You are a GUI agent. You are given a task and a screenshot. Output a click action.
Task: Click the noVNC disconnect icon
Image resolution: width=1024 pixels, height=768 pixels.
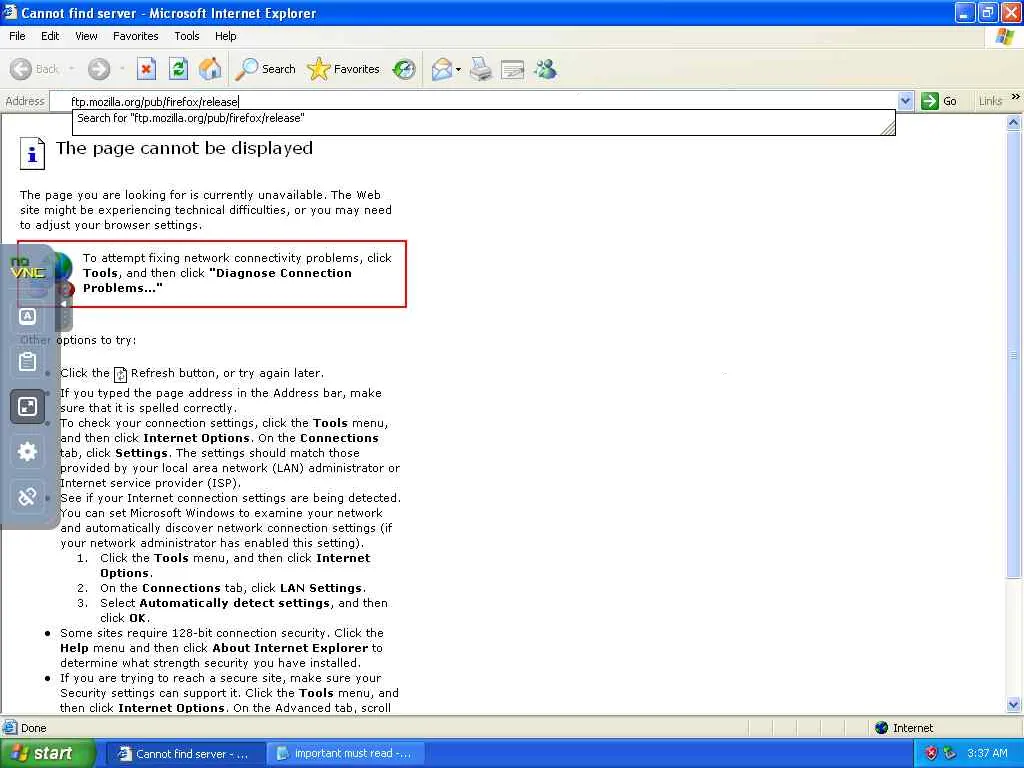point(27,497)
